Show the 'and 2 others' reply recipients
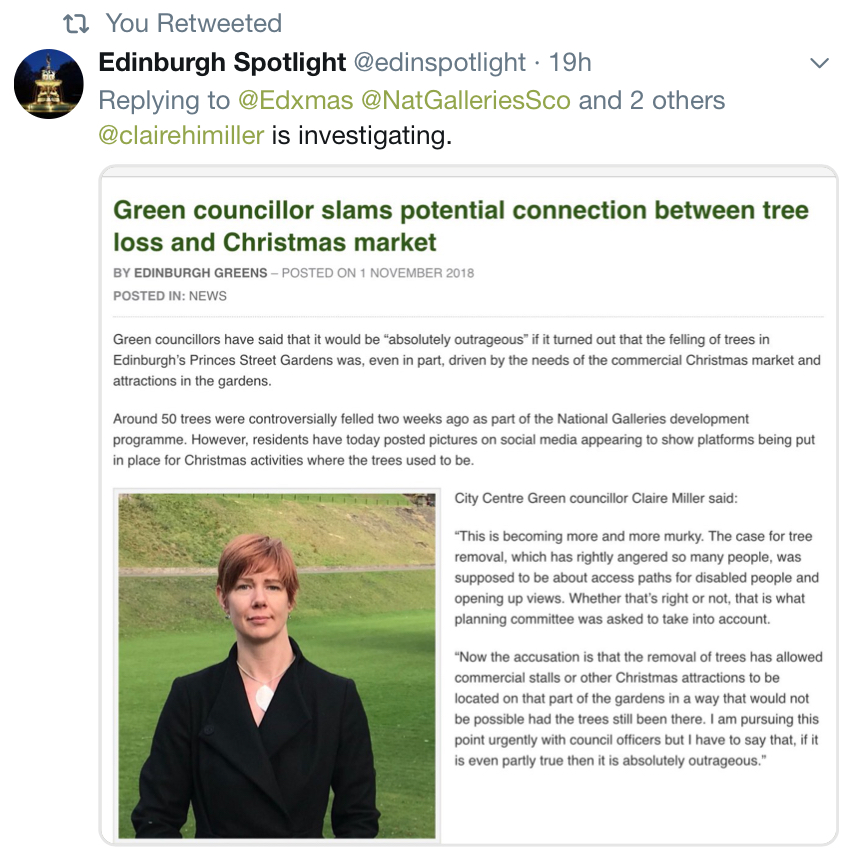The image size is (848, 860). (652, 100)
